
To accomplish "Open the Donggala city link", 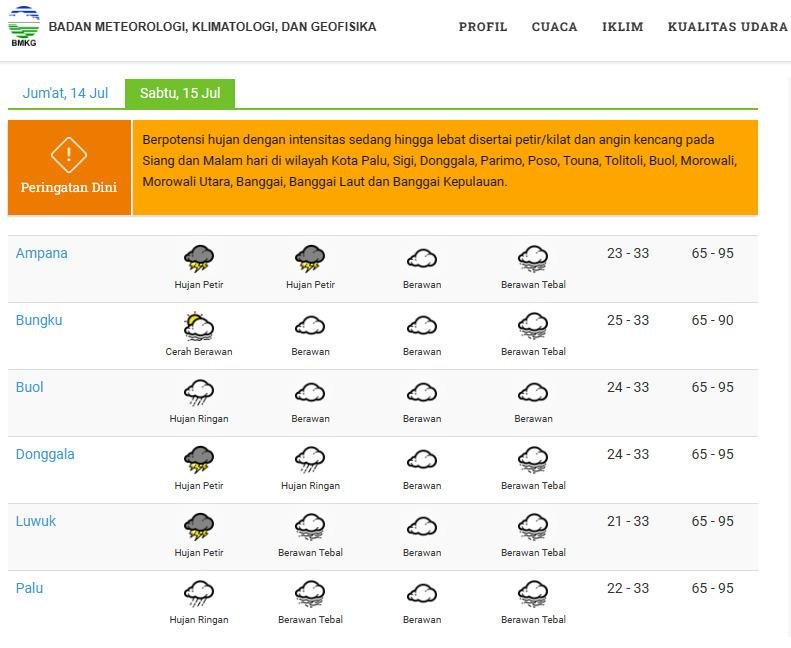I will [45, 455].
